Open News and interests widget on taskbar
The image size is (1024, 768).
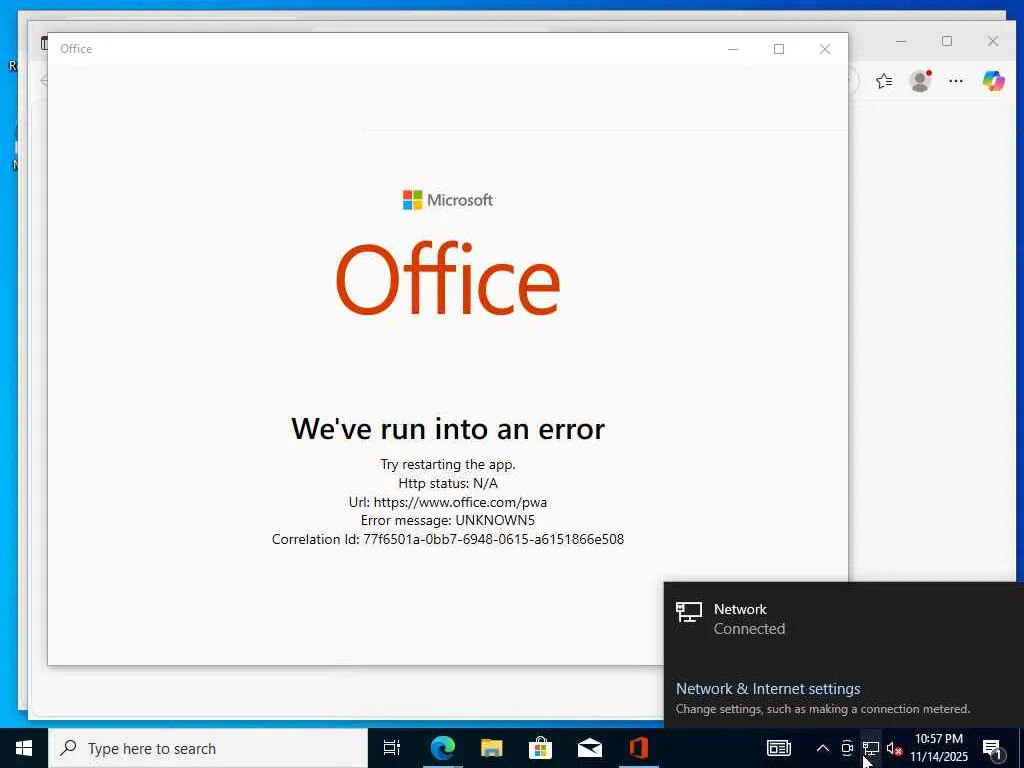click(x=778, y=748)
